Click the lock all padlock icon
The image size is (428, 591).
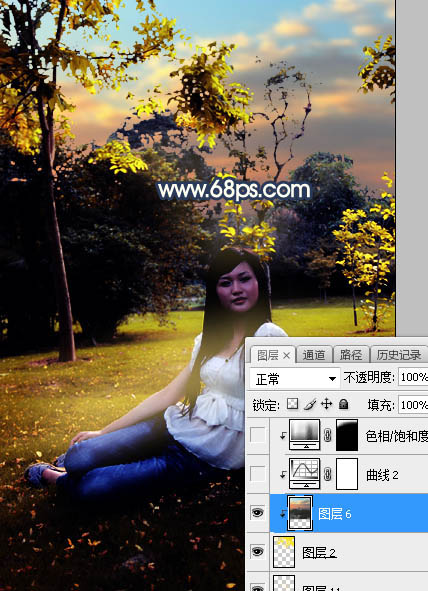point(343,404)
